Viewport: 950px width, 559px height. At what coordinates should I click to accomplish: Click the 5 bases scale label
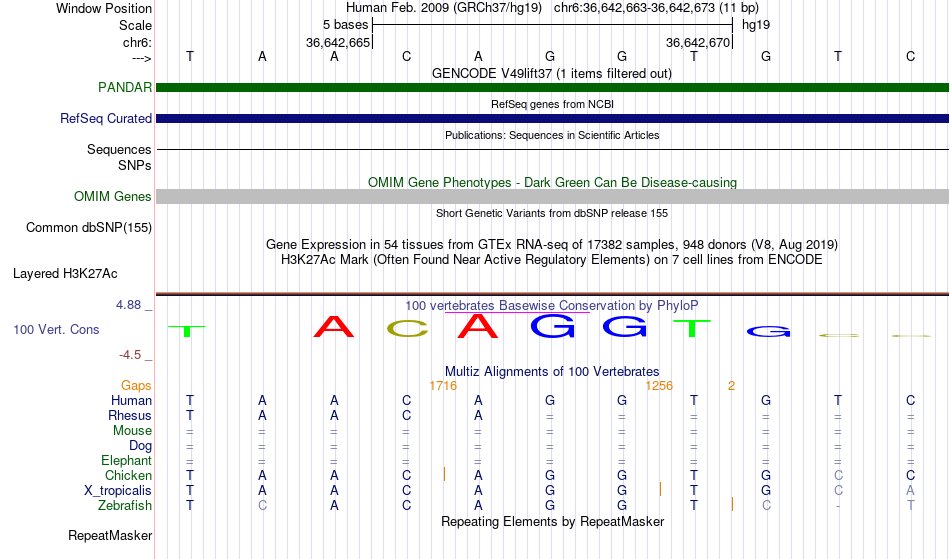(x=345, y=25)
